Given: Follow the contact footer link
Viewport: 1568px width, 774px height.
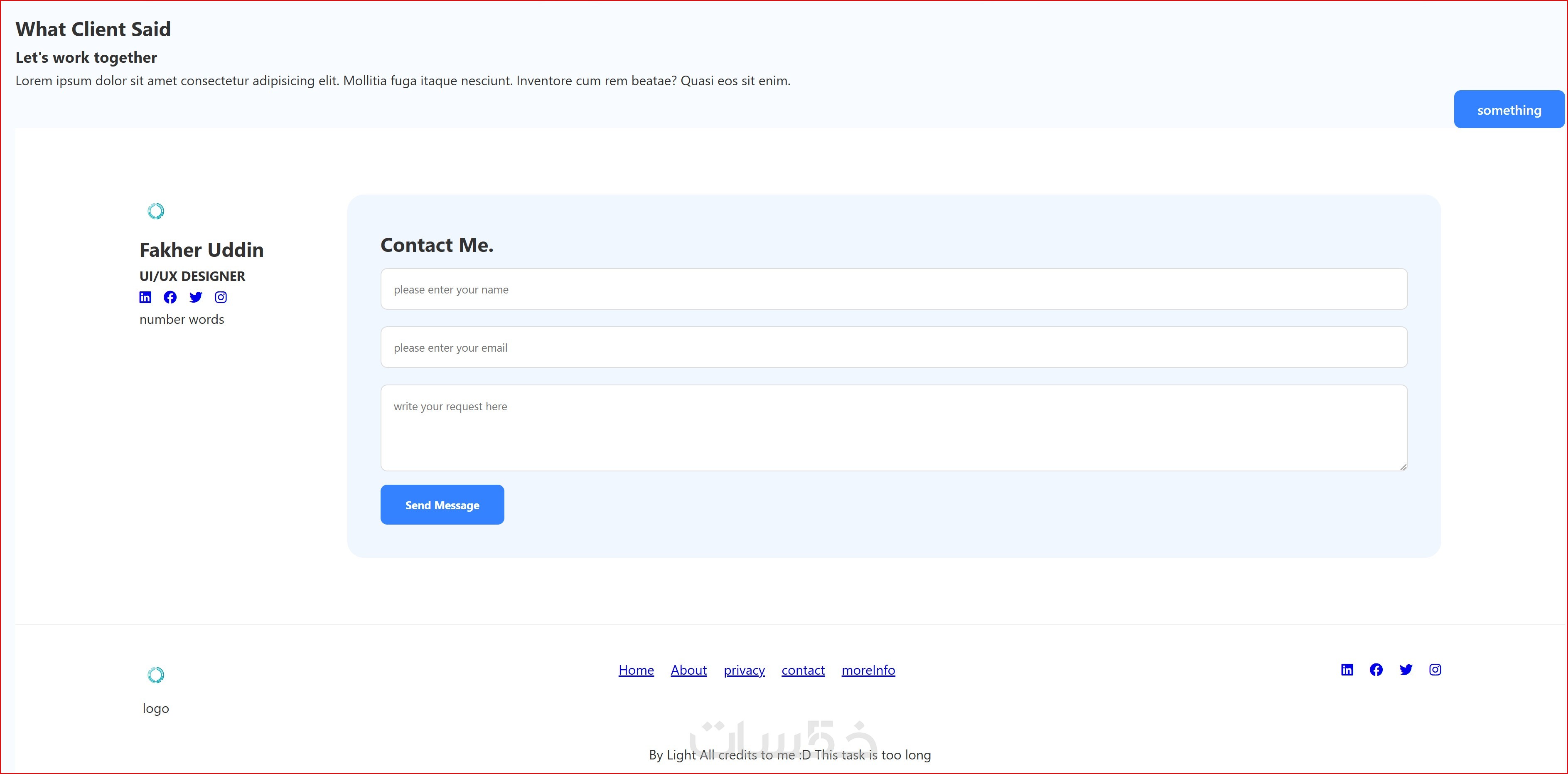Looking at the screenshot, I should (x=803, y=670).
